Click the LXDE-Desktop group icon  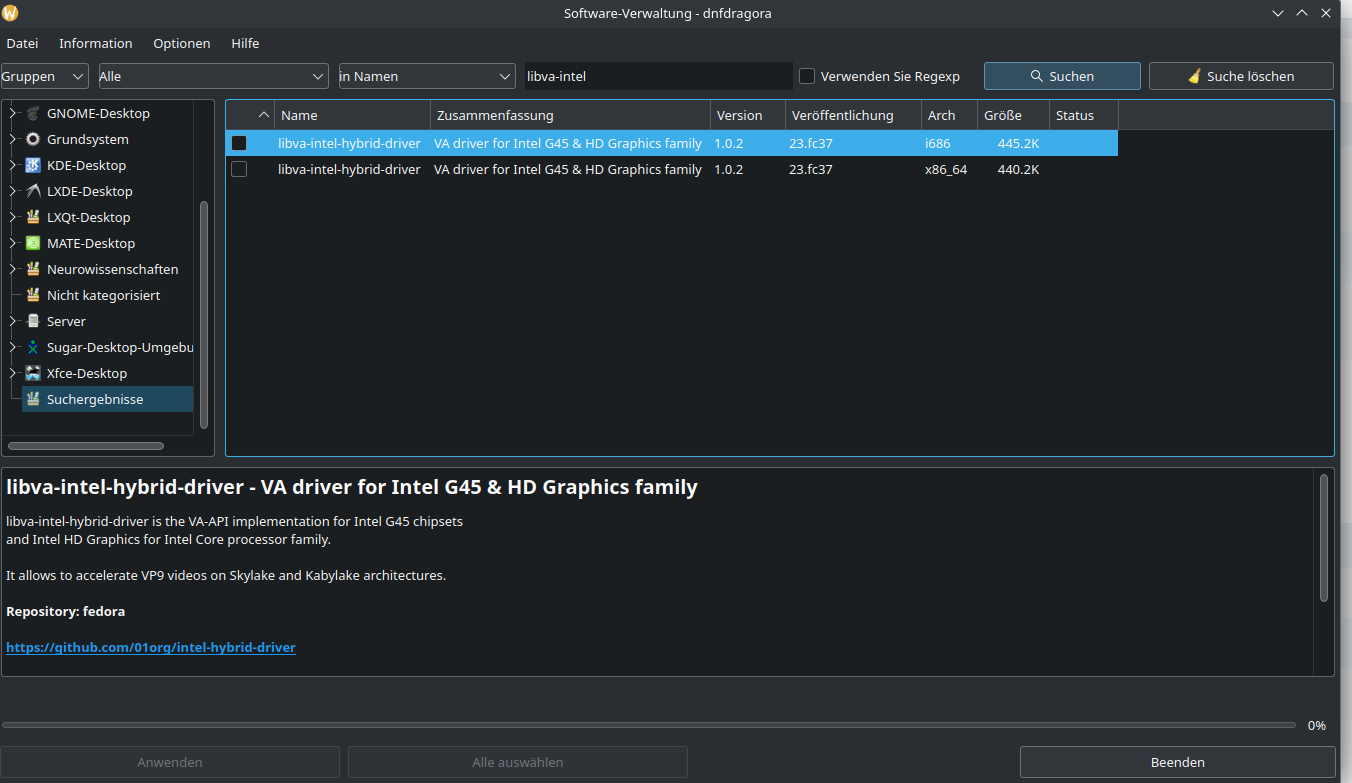click(33, 191)
